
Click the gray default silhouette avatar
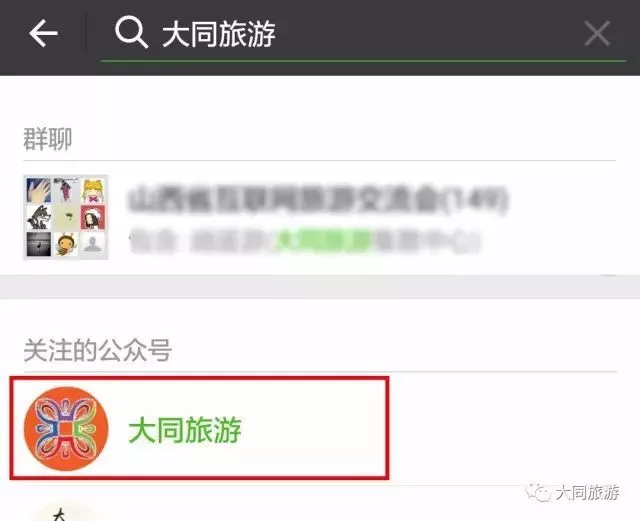93,244
